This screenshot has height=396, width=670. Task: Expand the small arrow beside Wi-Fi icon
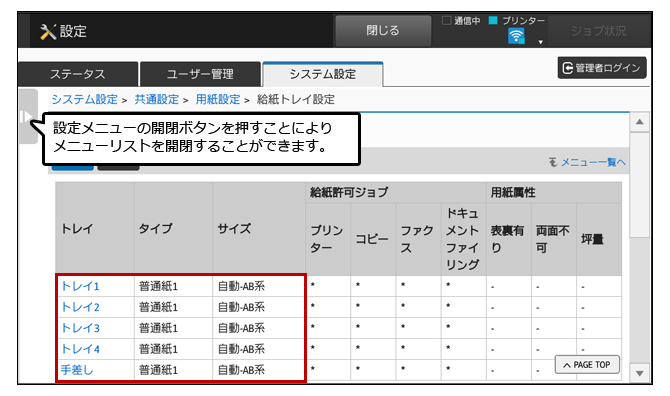tap(541, 42)
